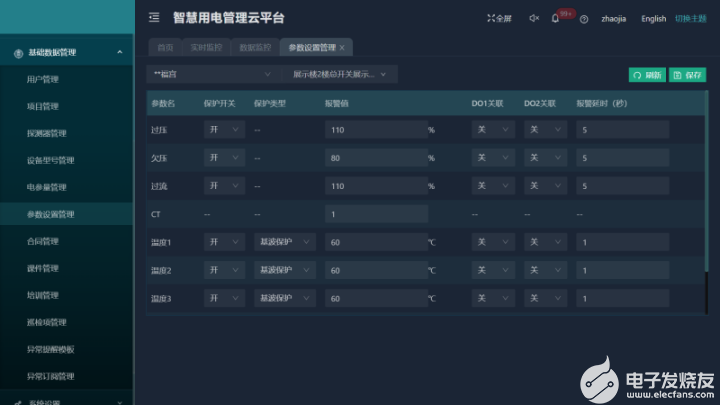Switch to the 首页 tab
Viewport: 720px width, 405px height.
coord(165,47)
